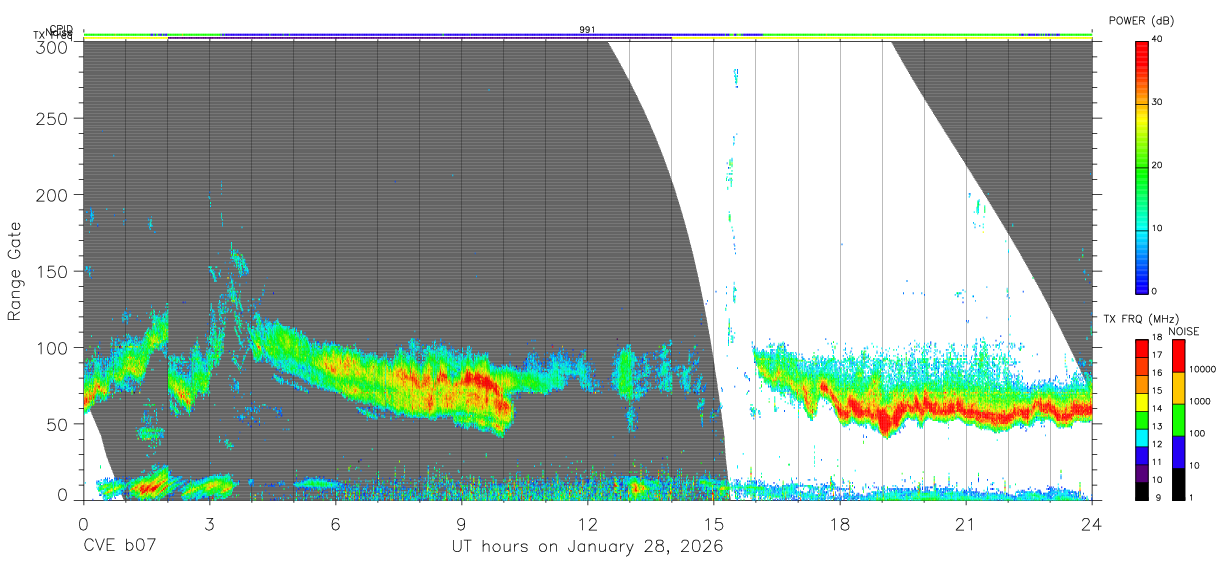Click the 6 hour tick label
The width and height of the screenshot is (1228, 567).
[335, 524]
